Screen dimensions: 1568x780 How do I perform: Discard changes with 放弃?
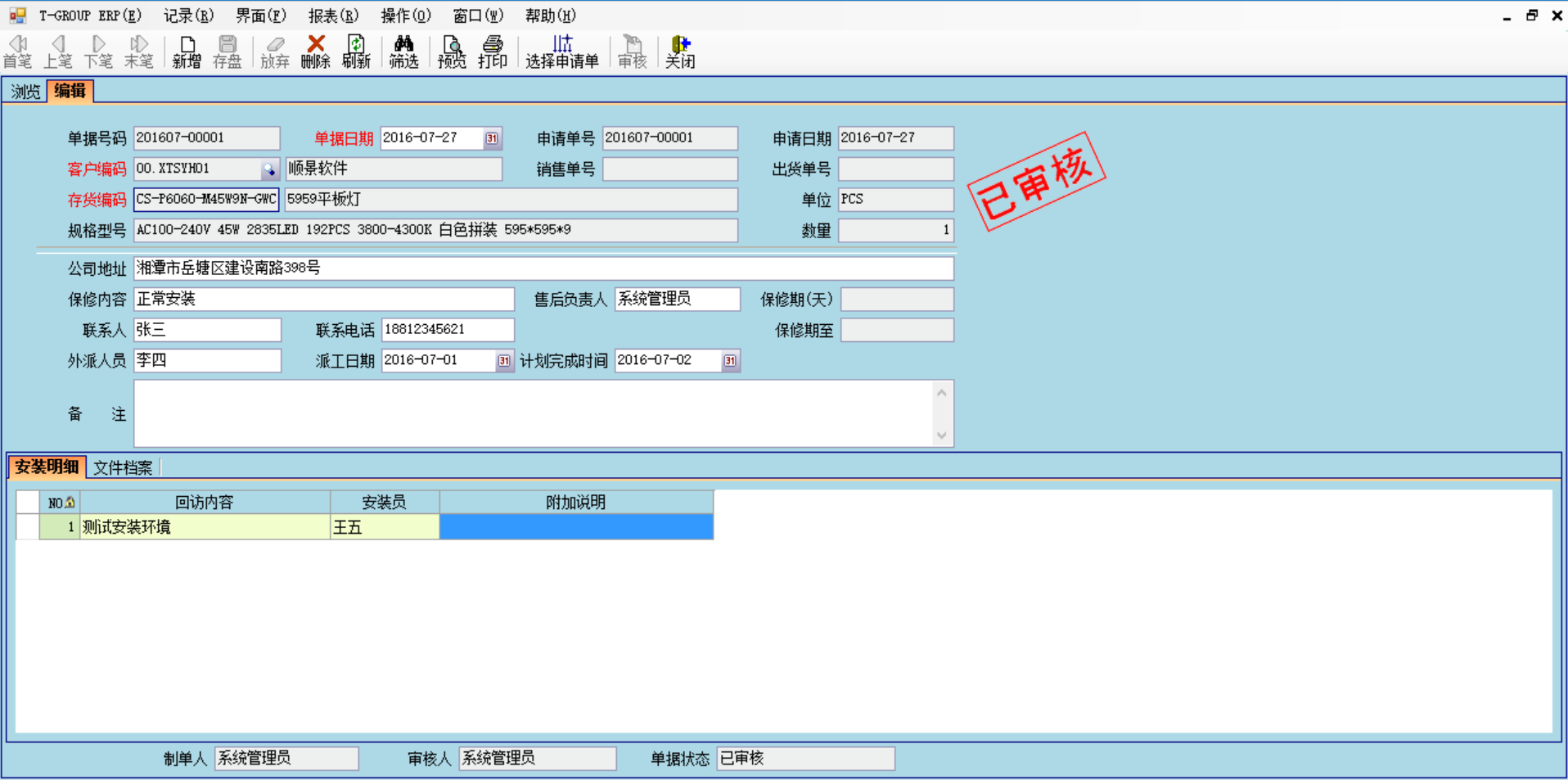click(x=275, y=52)
